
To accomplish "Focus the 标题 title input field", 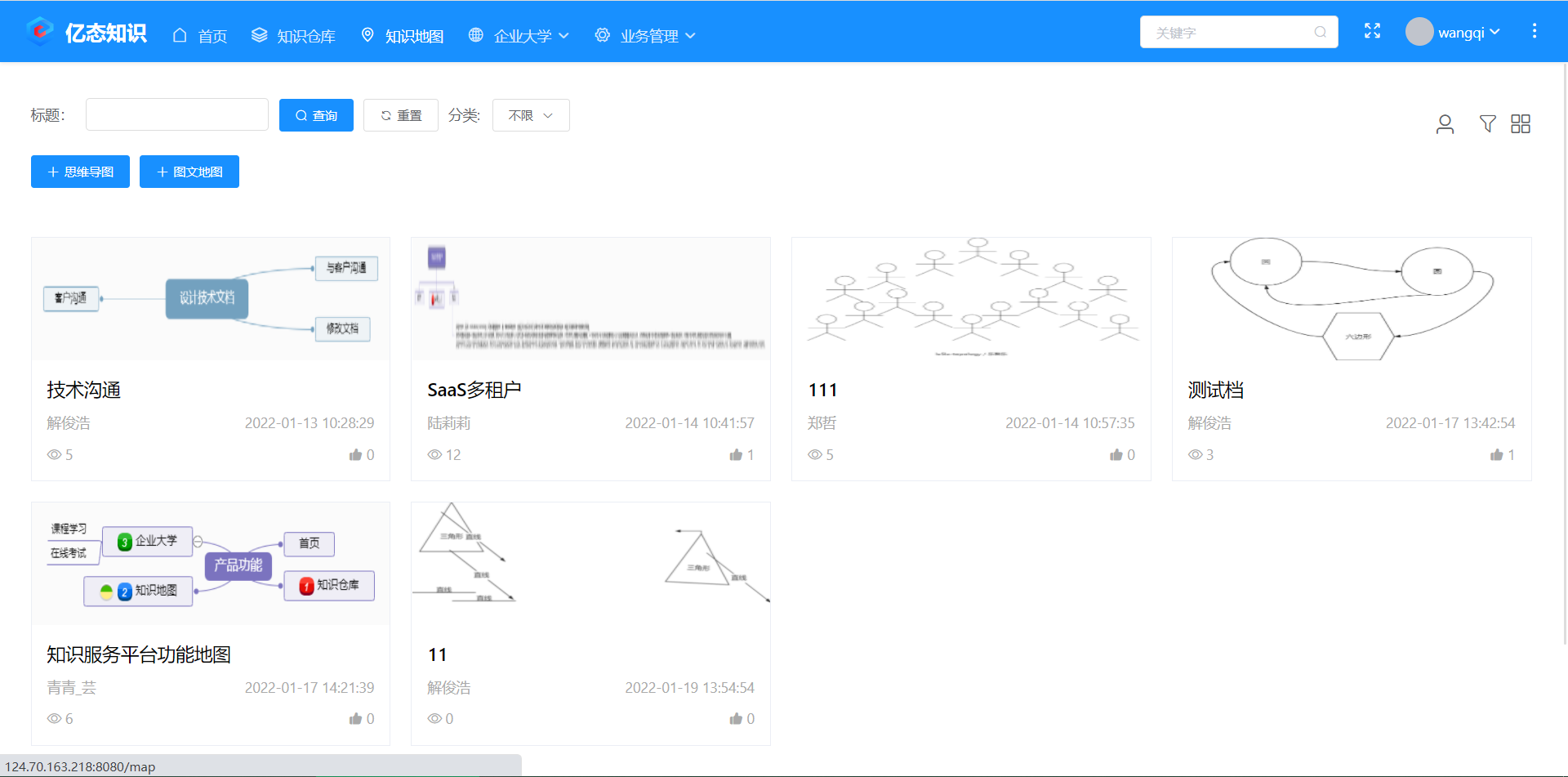I will 177,115.
